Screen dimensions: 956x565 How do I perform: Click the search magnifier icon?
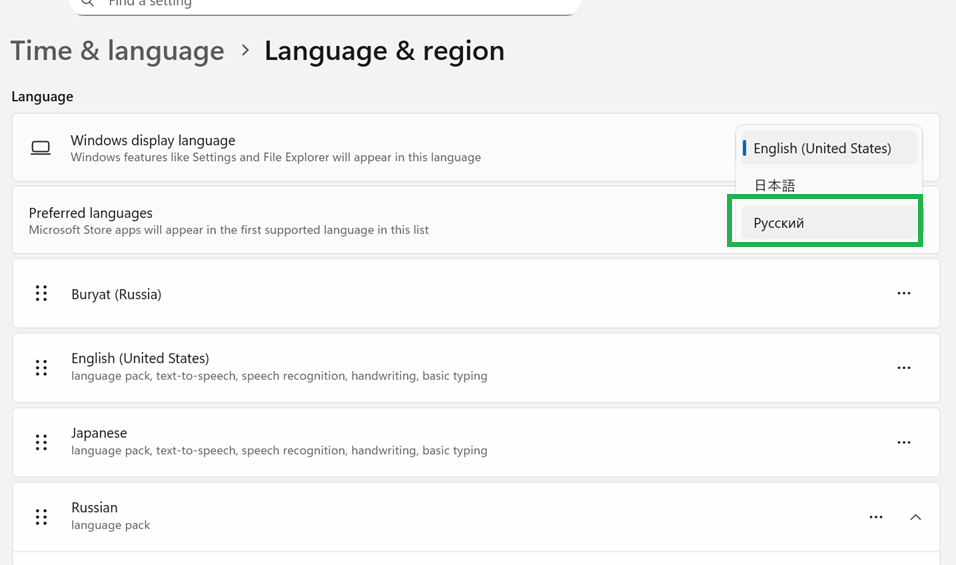click(88, 2)
